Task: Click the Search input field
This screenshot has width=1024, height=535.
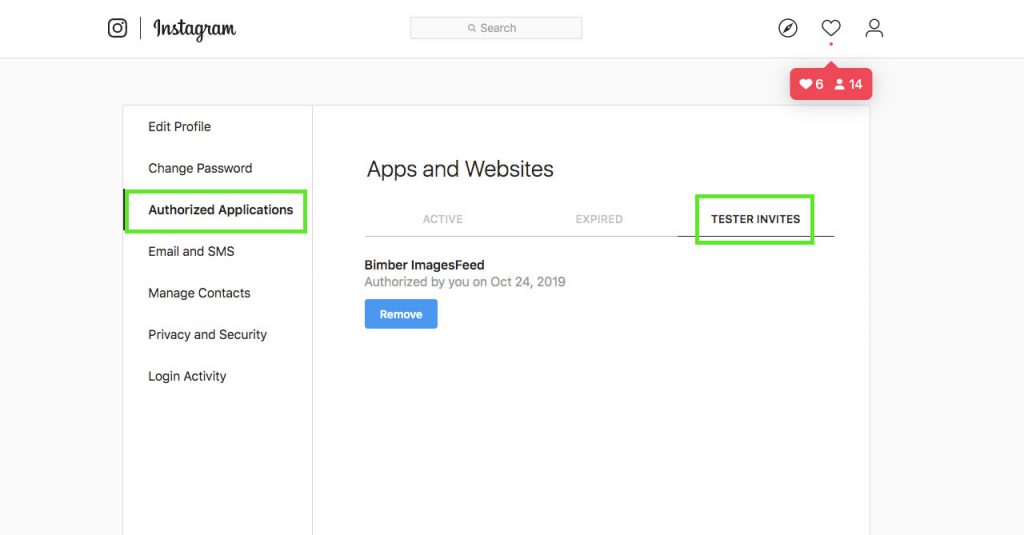Action: coord(496,28)
